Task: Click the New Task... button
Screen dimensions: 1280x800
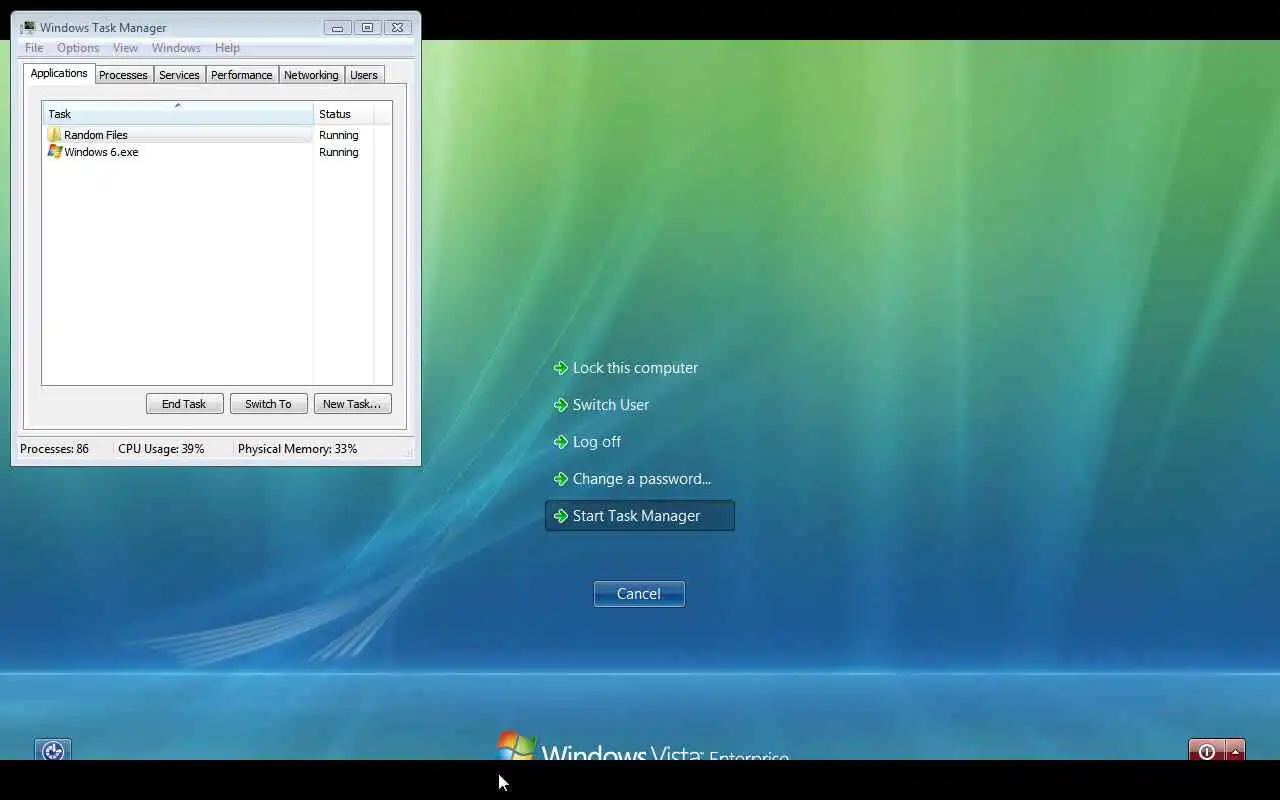Action: 352,404
